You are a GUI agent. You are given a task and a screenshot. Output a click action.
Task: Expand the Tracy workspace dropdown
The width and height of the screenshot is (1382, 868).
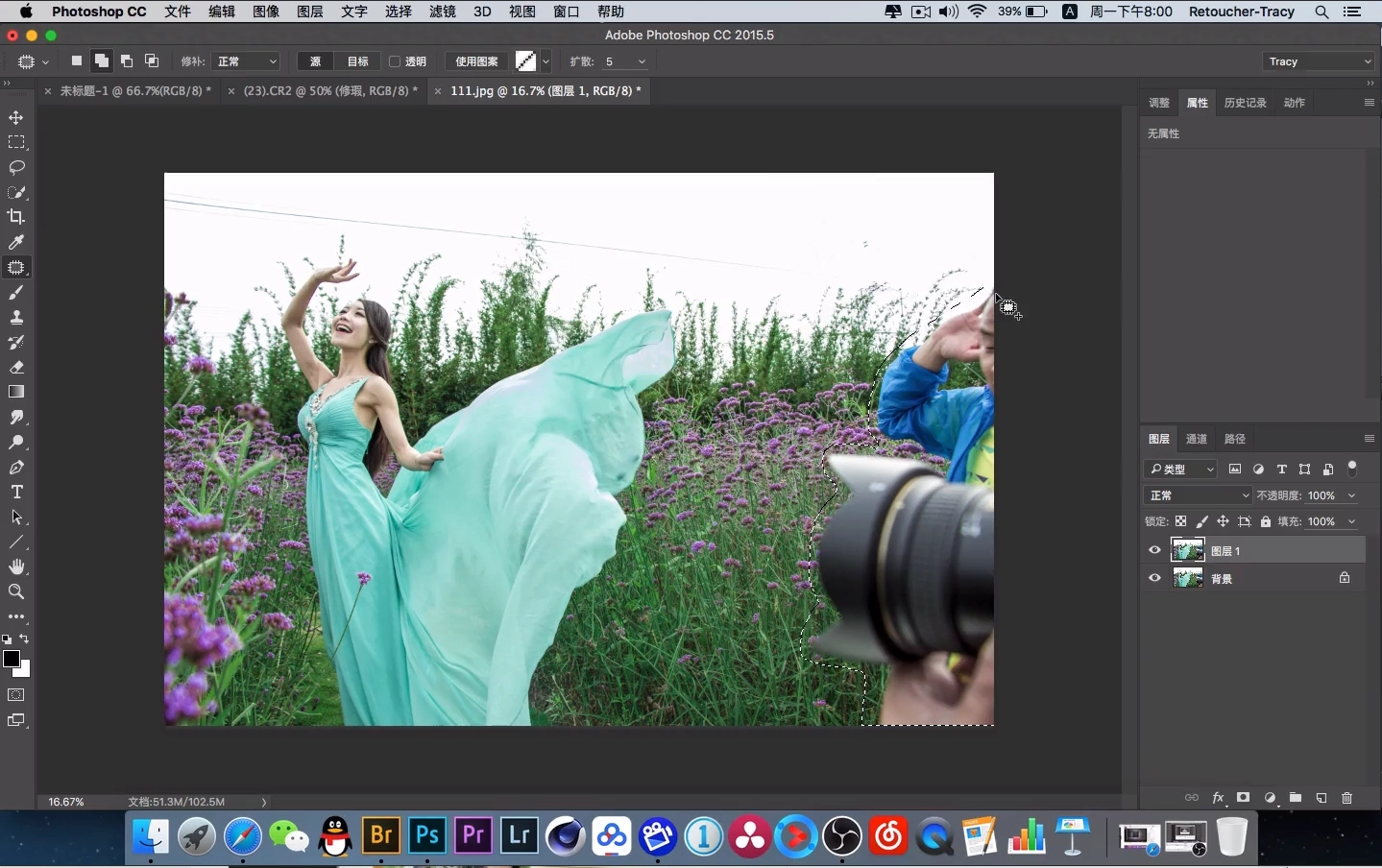(1319, 61)
